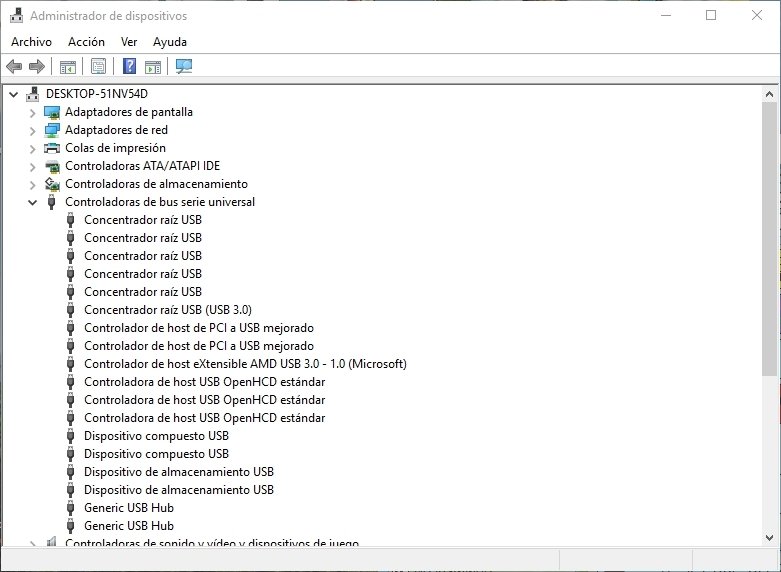Expand Controladoras ATA/ATAPI IDE
The image size is (781, 572).
[x=33, y=166]
